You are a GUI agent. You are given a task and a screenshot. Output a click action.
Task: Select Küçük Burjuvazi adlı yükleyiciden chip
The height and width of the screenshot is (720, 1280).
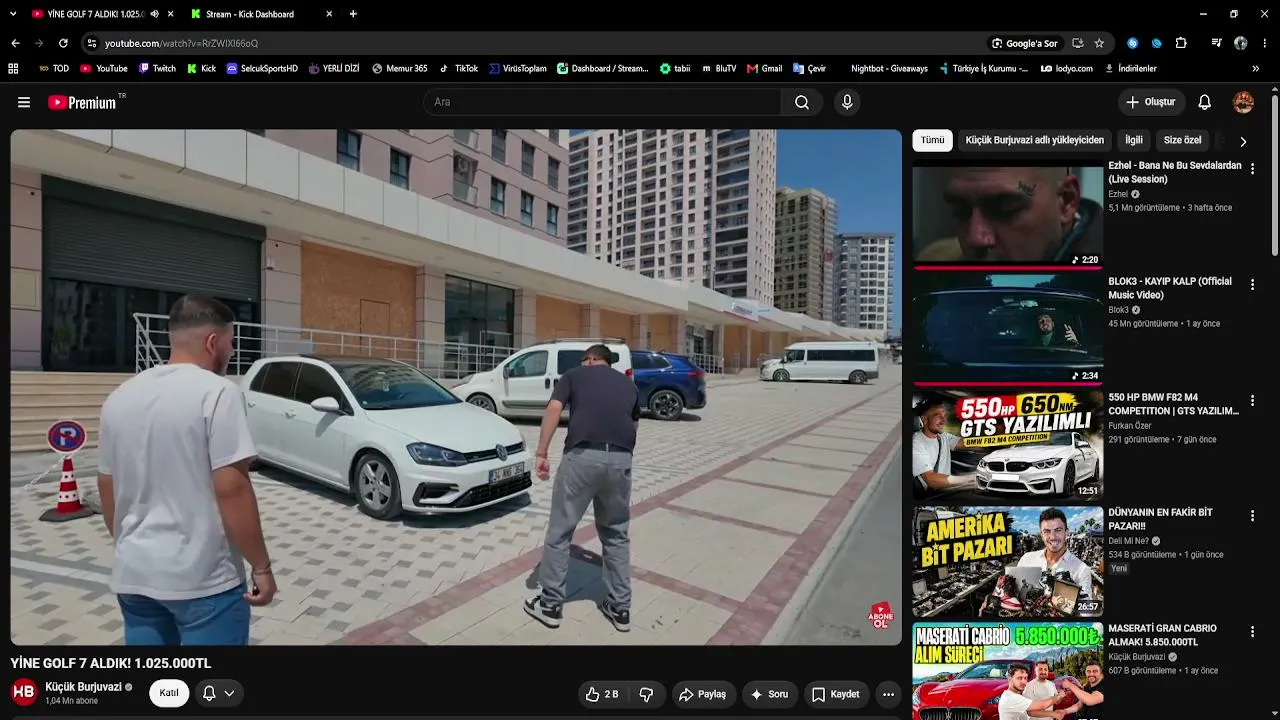pos(1034,140)
